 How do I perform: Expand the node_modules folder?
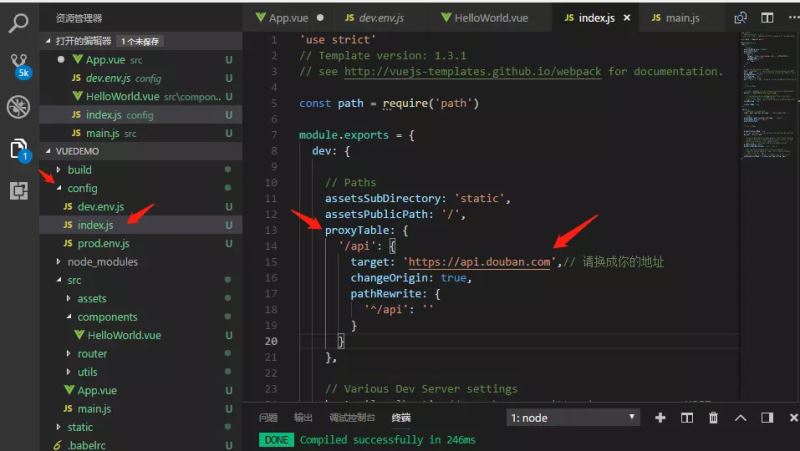(x=102, y=262)
